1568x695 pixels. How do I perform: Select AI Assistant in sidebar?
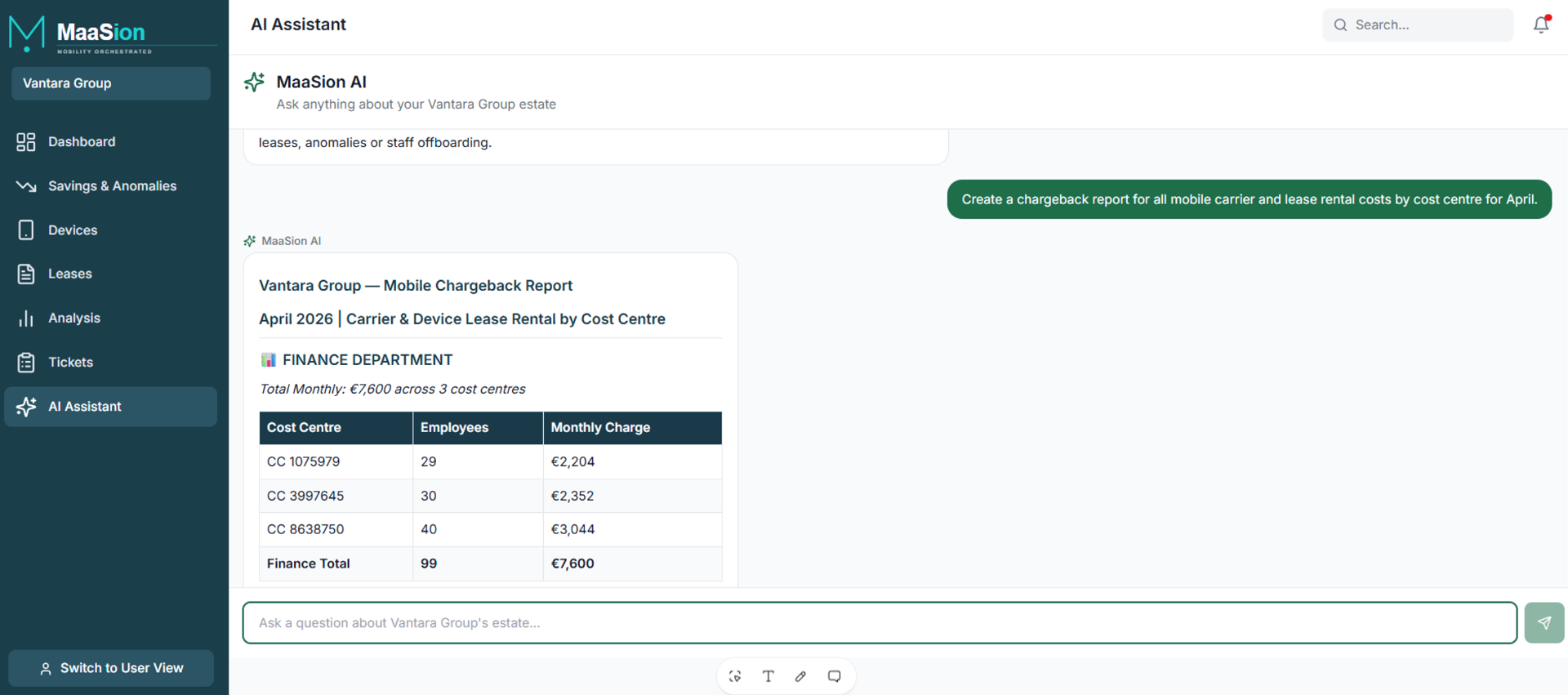coord(110,407)
